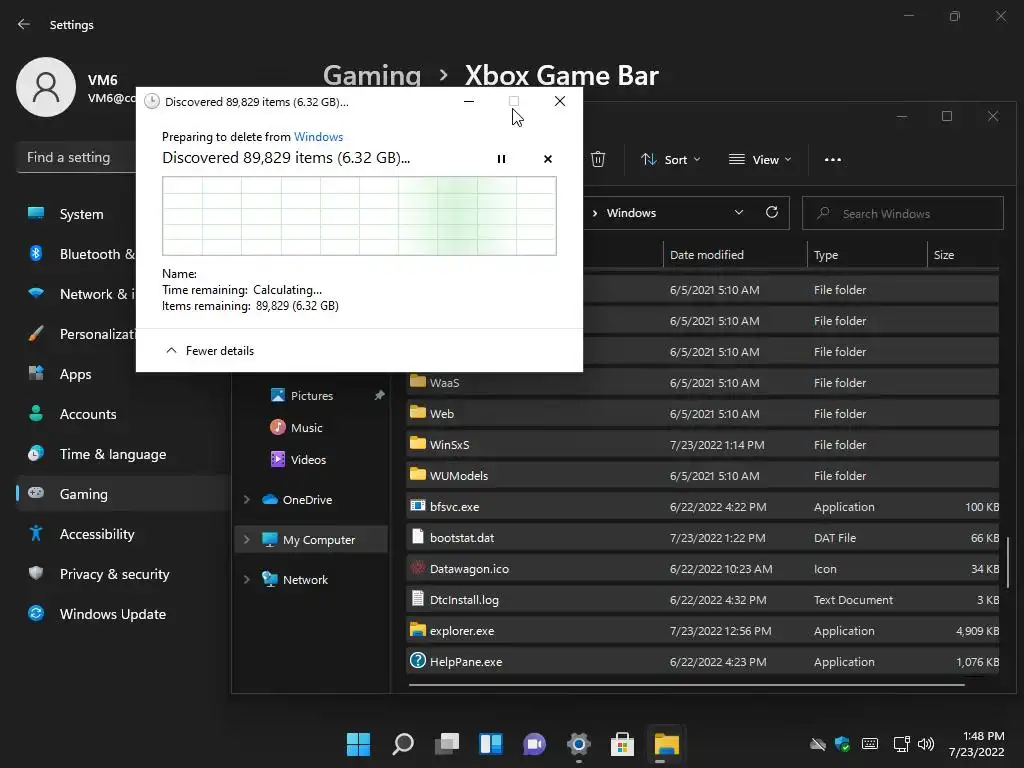Viewport: 1024px width, 768px height.
Task: Open taskbar Search
Action: 403,744
